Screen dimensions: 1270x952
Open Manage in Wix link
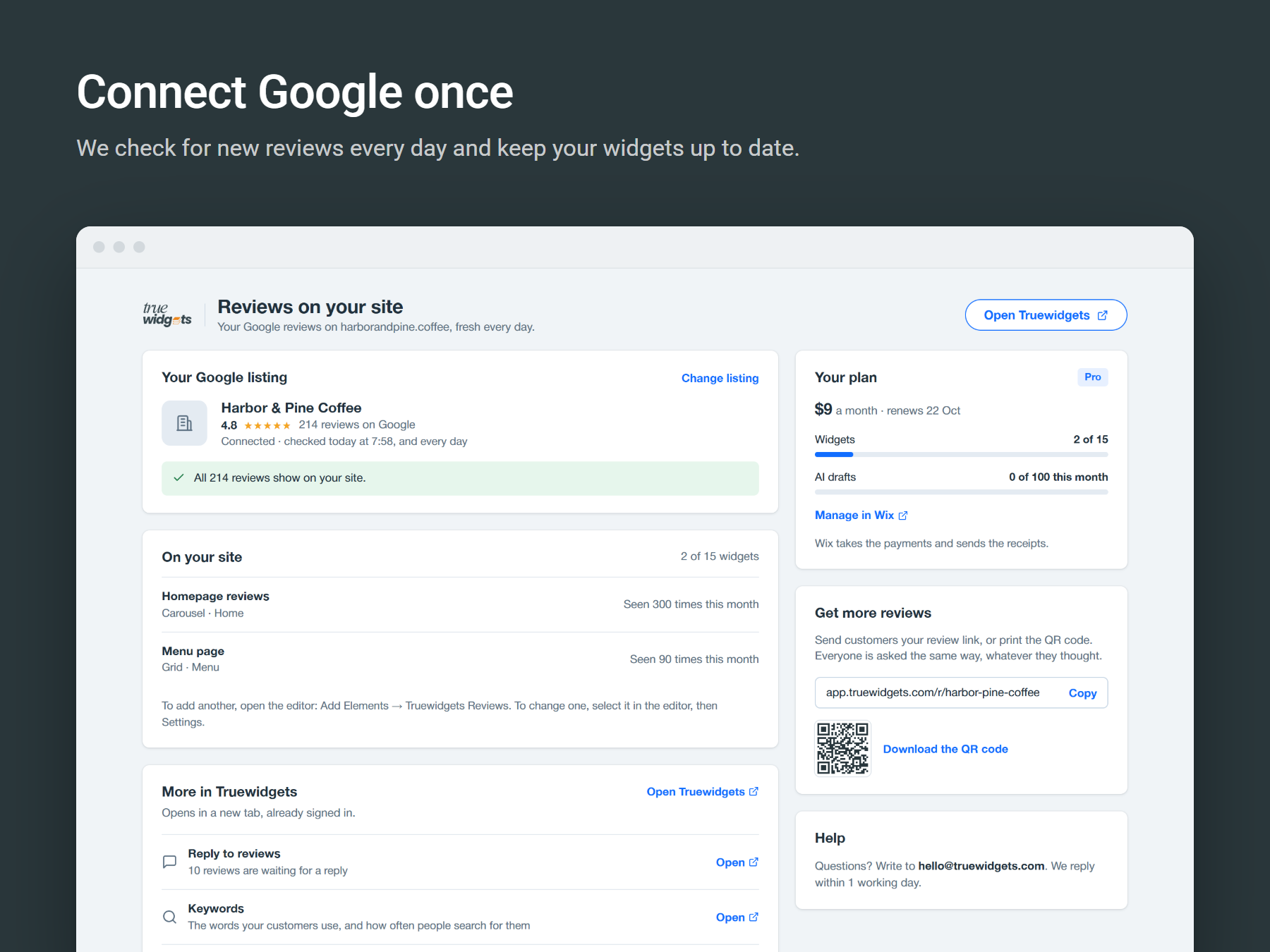[861, 515]
